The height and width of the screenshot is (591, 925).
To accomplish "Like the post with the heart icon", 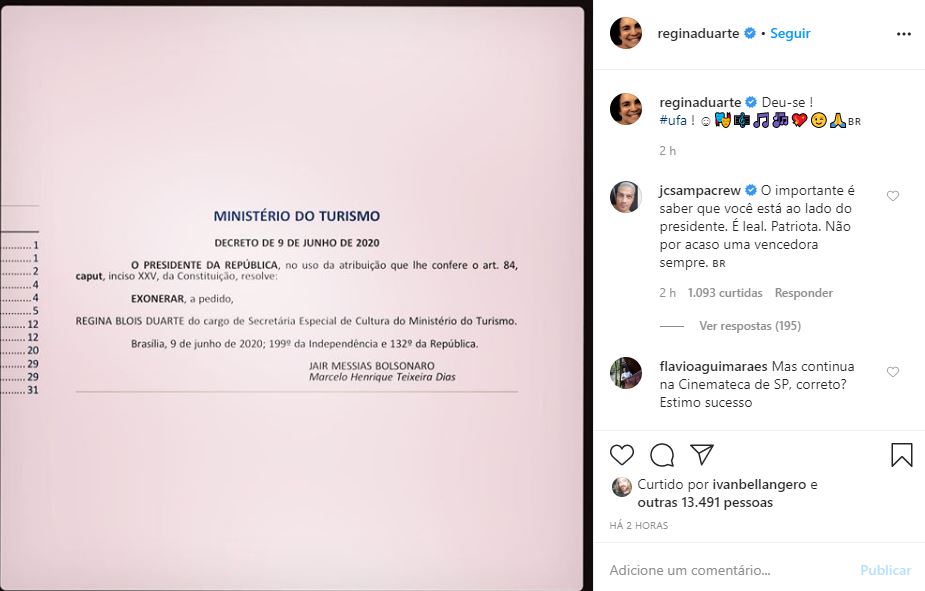I will pos(622,455).
